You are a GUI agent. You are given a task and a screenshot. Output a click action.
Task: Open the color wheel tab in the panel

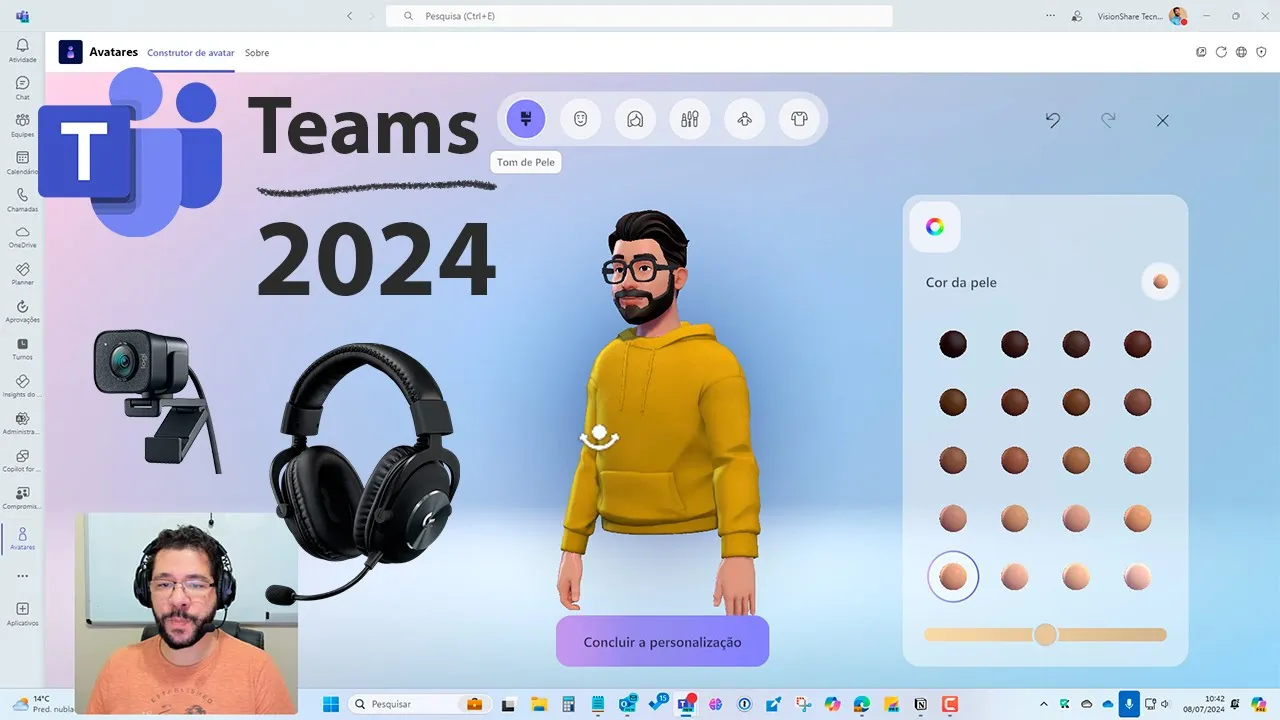[x=935, y=227]
